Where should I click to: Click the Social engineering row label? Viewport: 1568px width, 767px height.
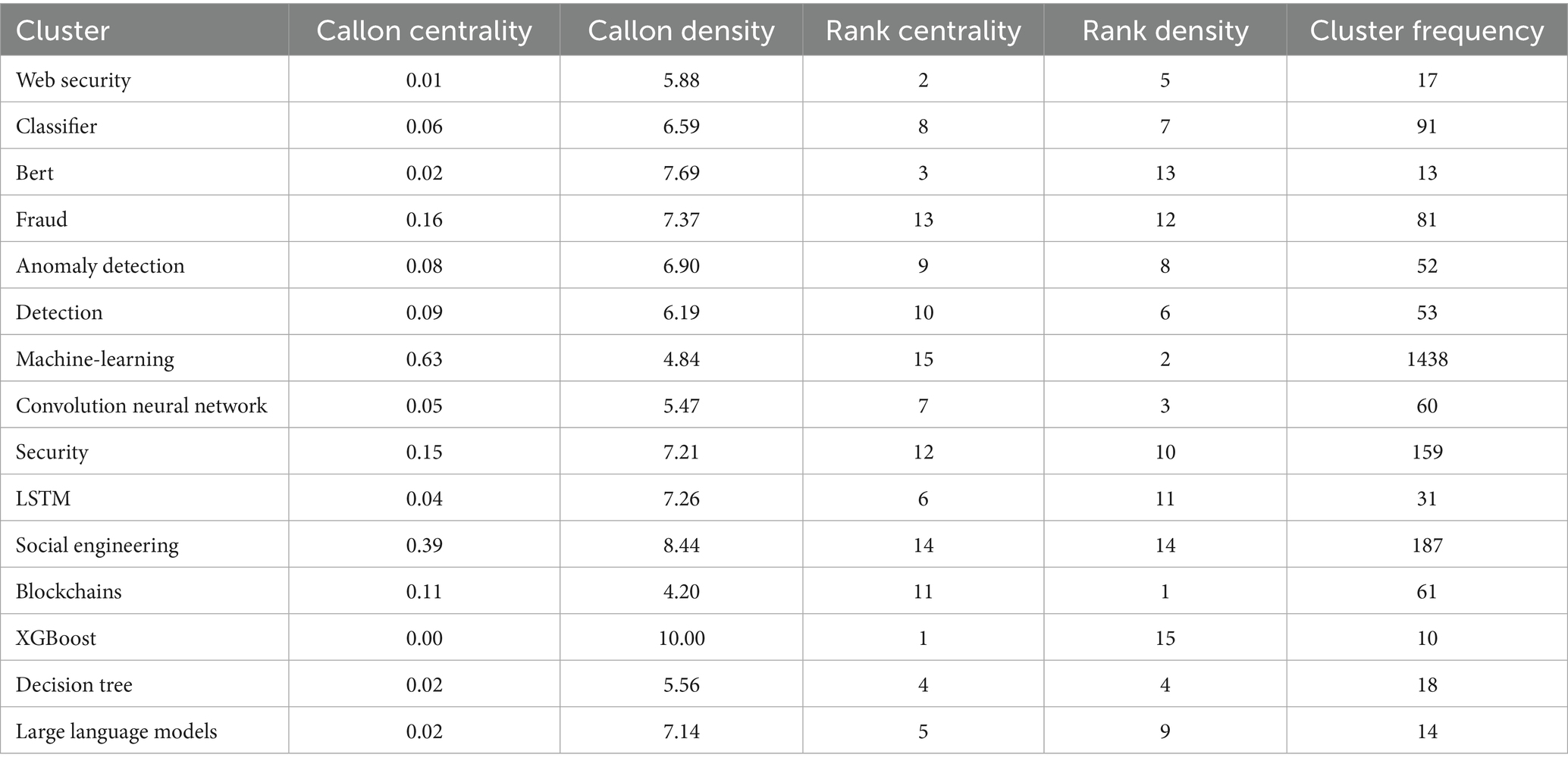tap(97, 546)
